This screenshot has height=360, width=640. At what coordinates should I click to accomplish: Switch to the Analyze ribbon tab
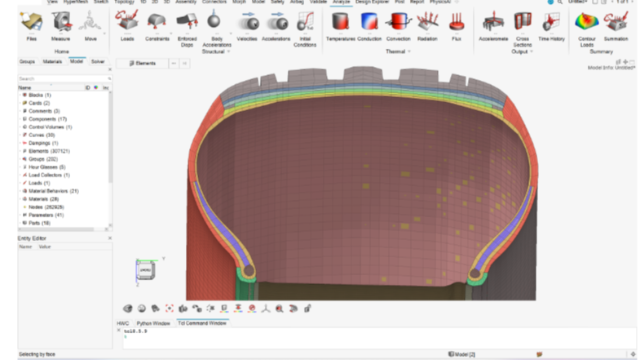[x=341, y=2]
